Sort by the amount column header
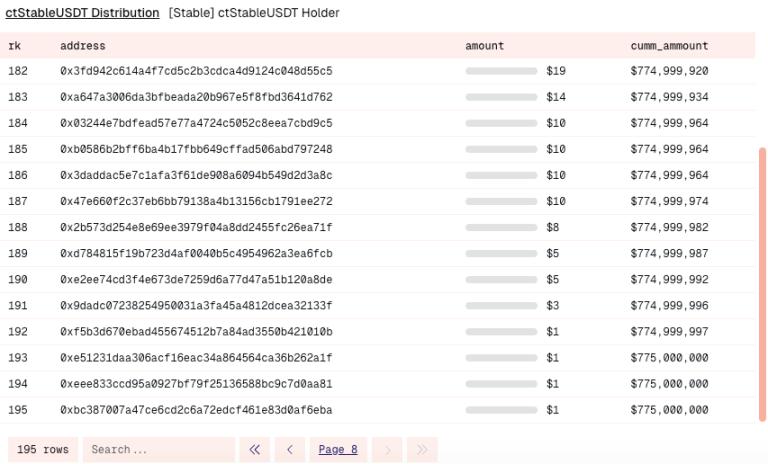 (484, 46)
